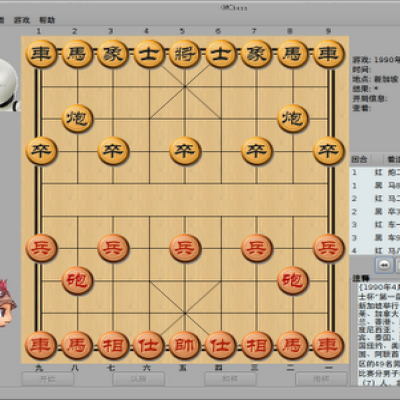Select the red elephant 相 on file 三
Screen dimensions: 400x400
[257, 345]
